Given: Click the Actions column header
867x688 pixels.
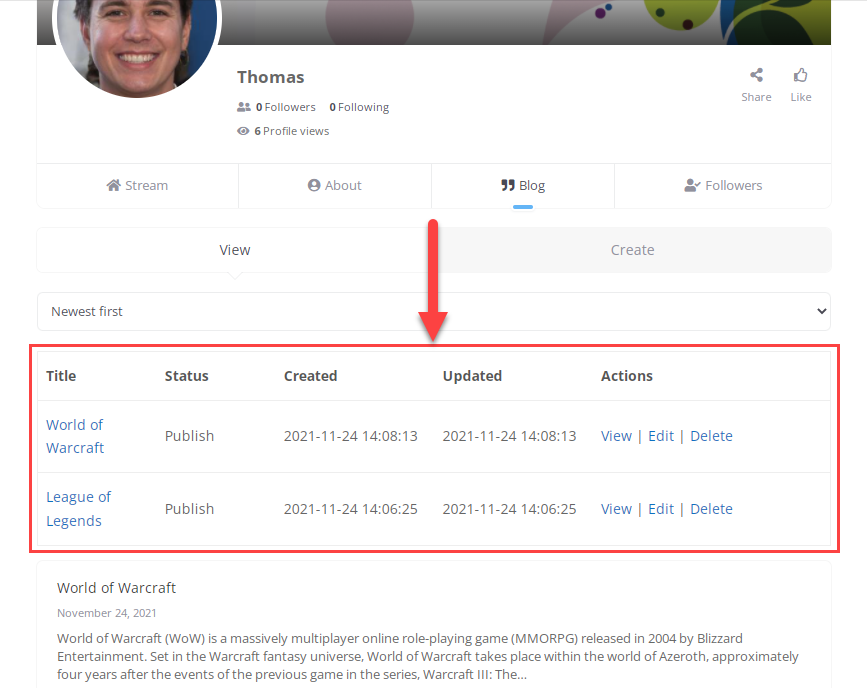Looking at the screenshot, I should coord(626,376).
